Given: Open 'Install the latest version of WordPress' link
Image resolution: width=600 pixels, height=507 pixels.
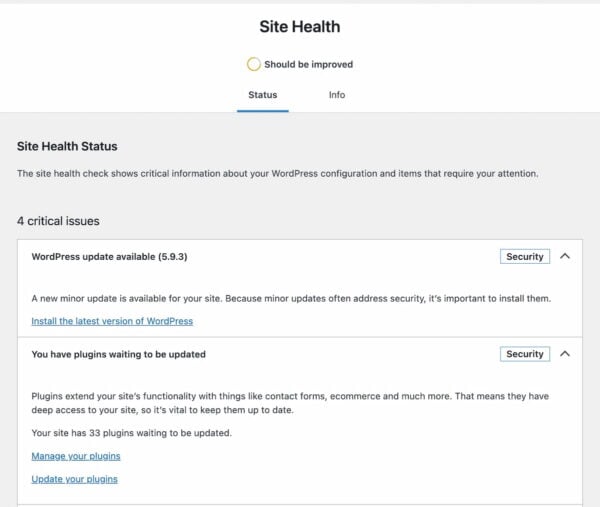Looking at the screenshot, I should pos(112,321).
